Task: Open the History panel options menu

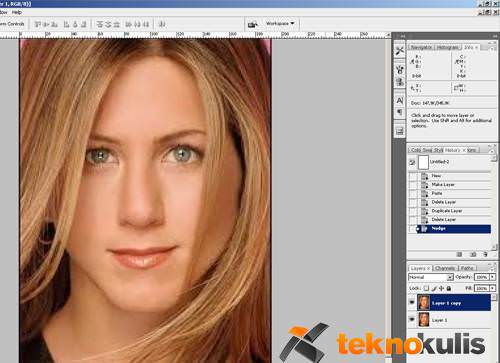Action: coord(492,151)
